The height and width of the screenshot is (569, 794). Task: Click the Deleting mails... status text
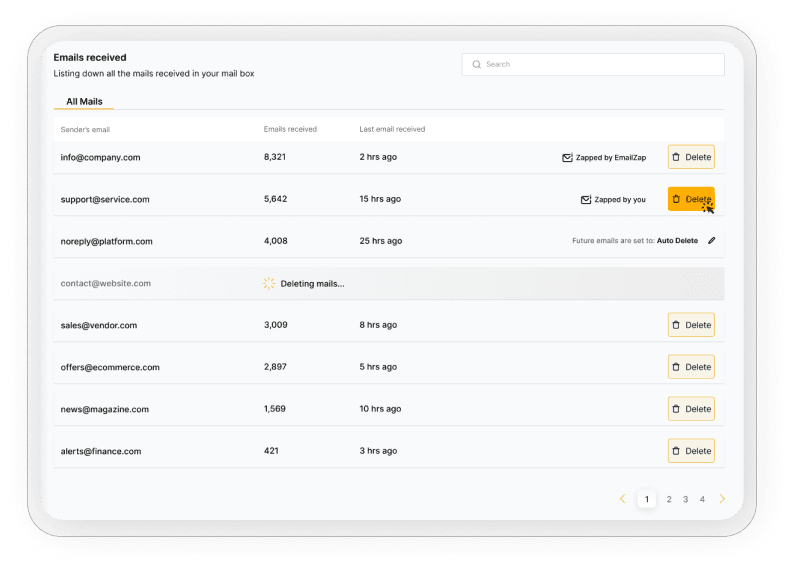click(x=312, y=284)
